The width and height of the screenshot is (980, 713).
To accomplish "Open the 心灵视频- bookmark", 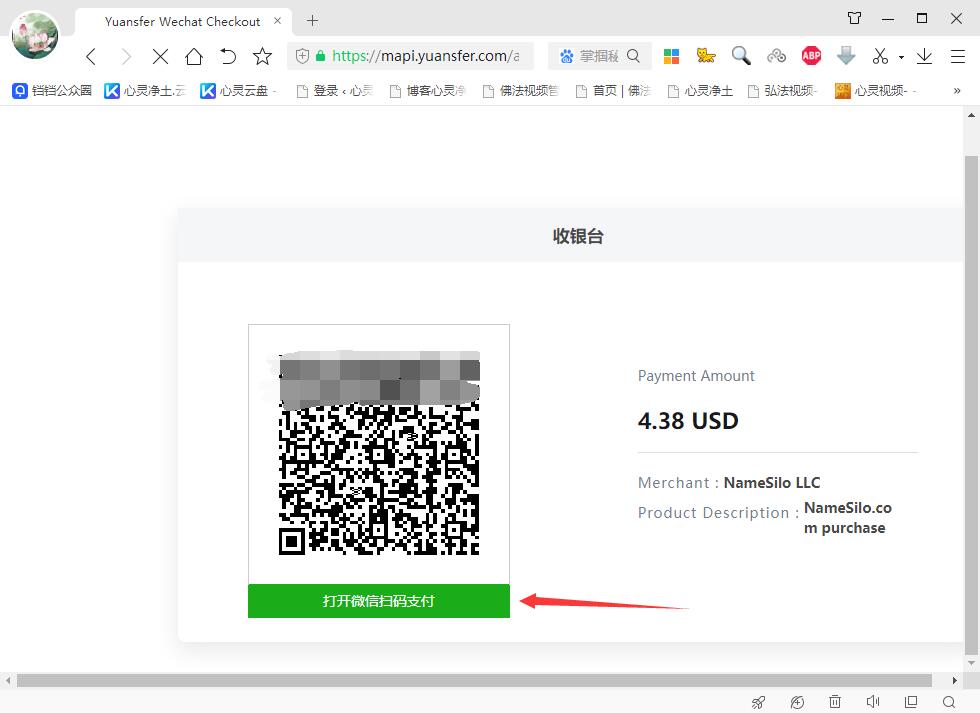I will tap(875, 91).
